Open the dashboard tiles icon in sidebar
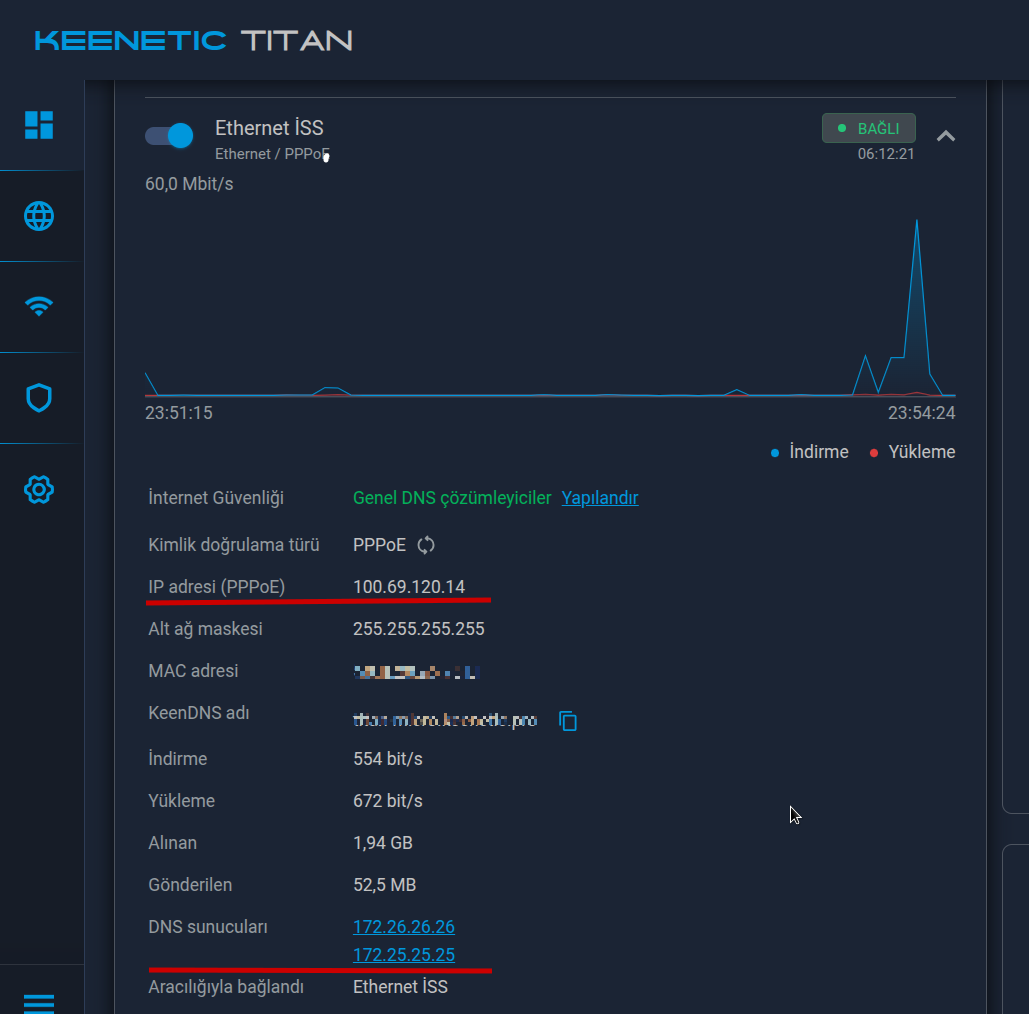This screenshot has width=1029, height=1014. (x=39, y=125)
